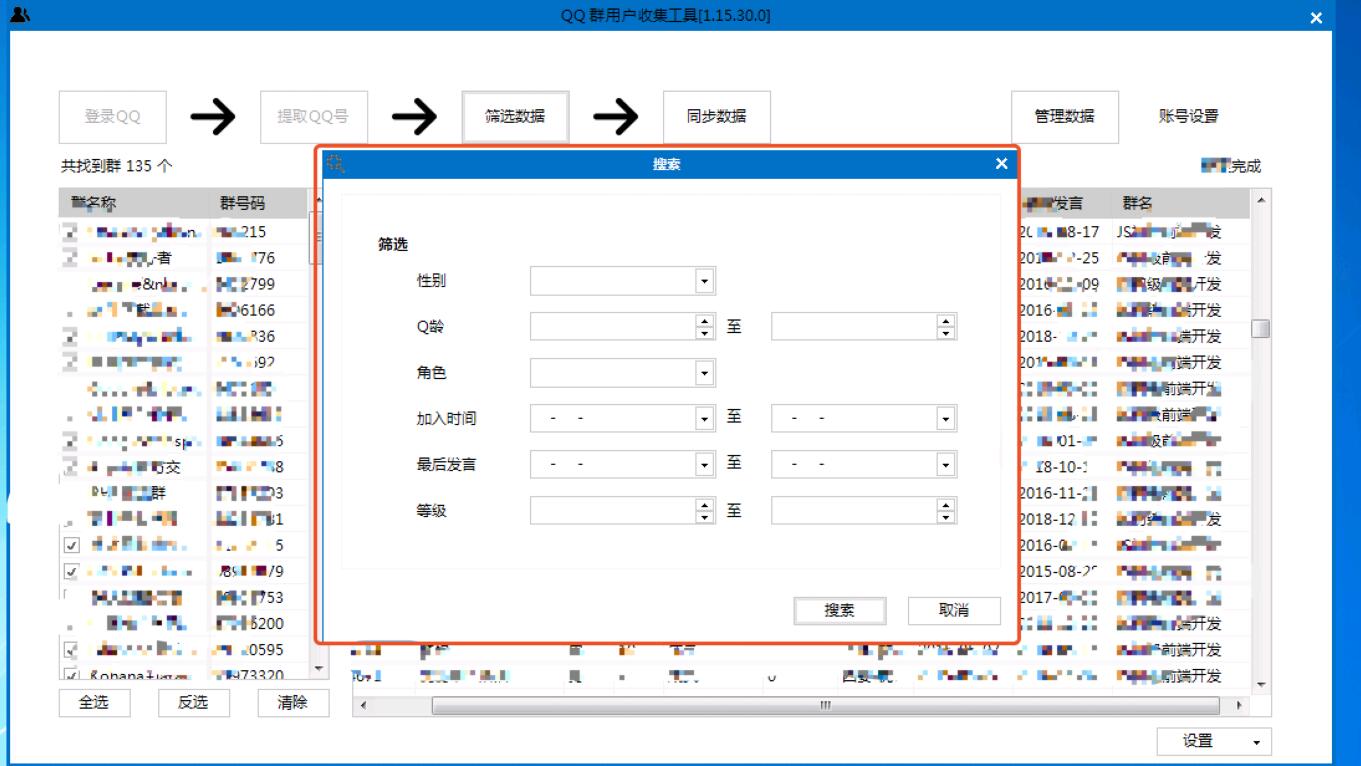The height and width of the screenshot is (766, 1361).
Task: Click the down arrow of the group list's scrollbar
Action: point(319,668)
